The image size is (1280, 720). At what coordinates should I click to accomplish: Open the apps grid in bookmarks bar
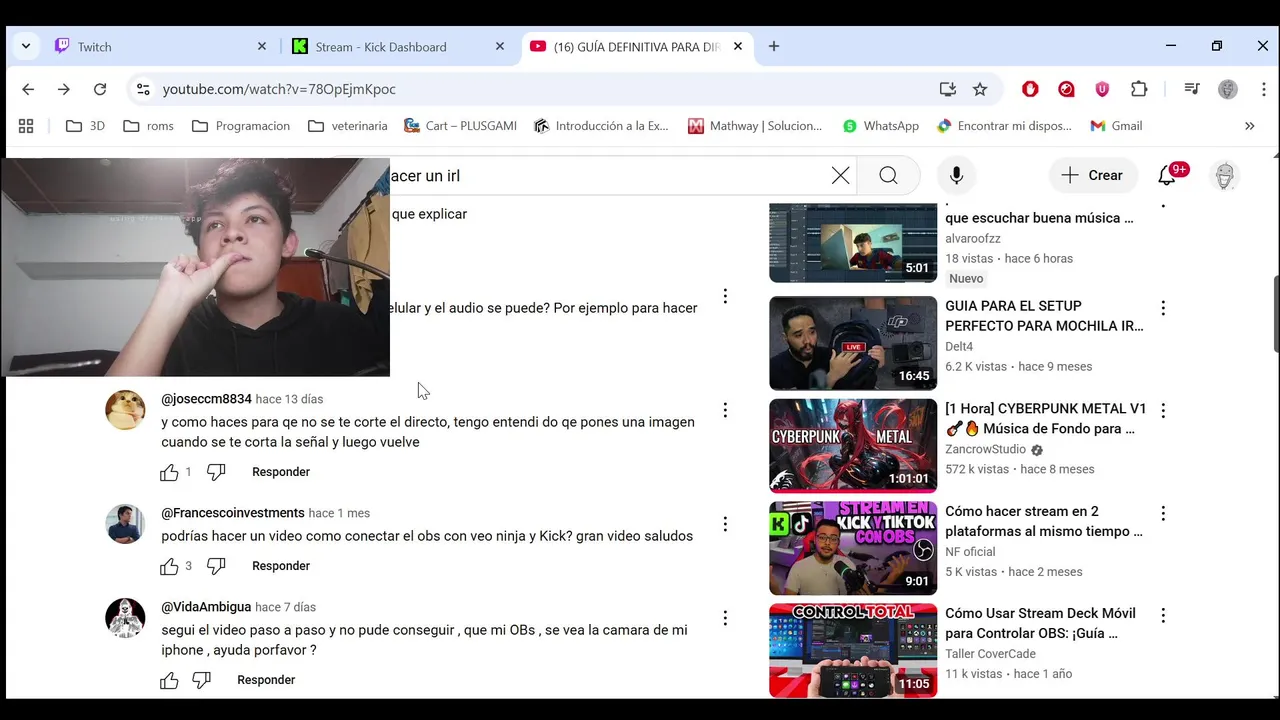[26, 126]
